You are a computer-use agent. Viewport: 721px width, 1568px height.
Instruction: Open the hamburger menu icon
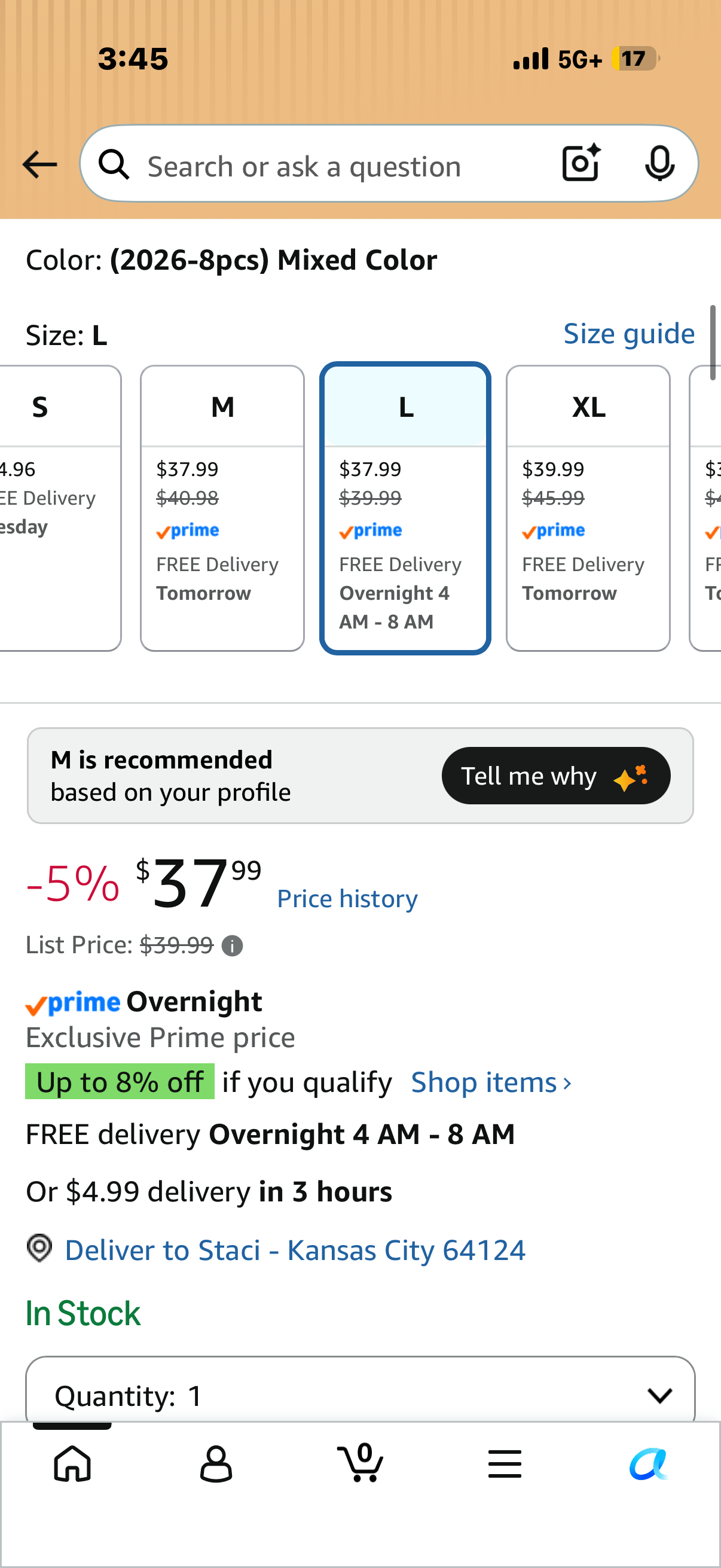coord(505,1464)
